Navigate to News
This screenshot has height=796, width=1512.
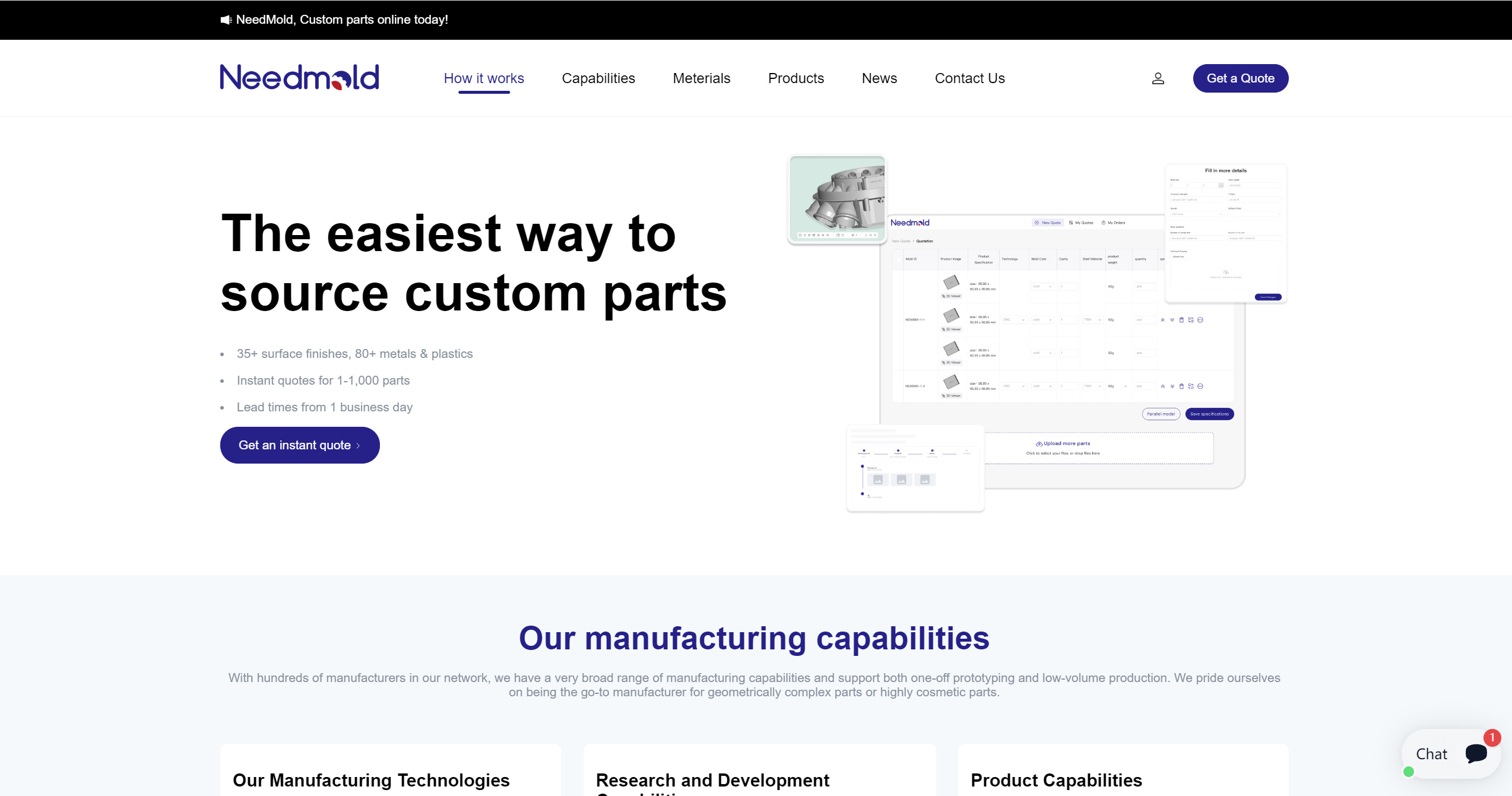[x=879, y=78]
